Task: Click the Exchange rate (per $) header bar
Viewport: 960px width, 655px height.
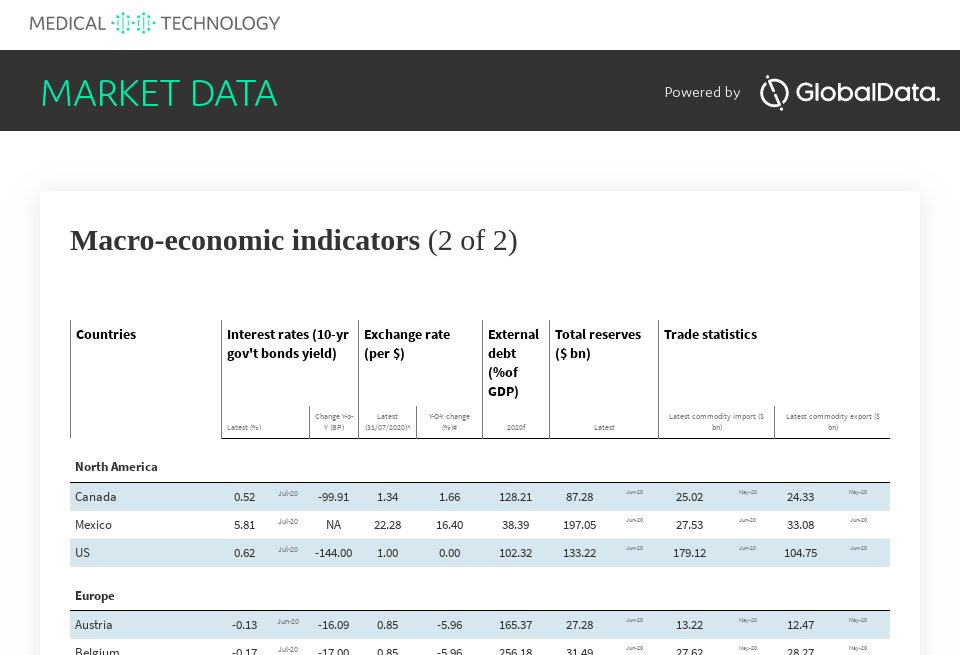Action: pyautogui.click(x=407, y=344)
